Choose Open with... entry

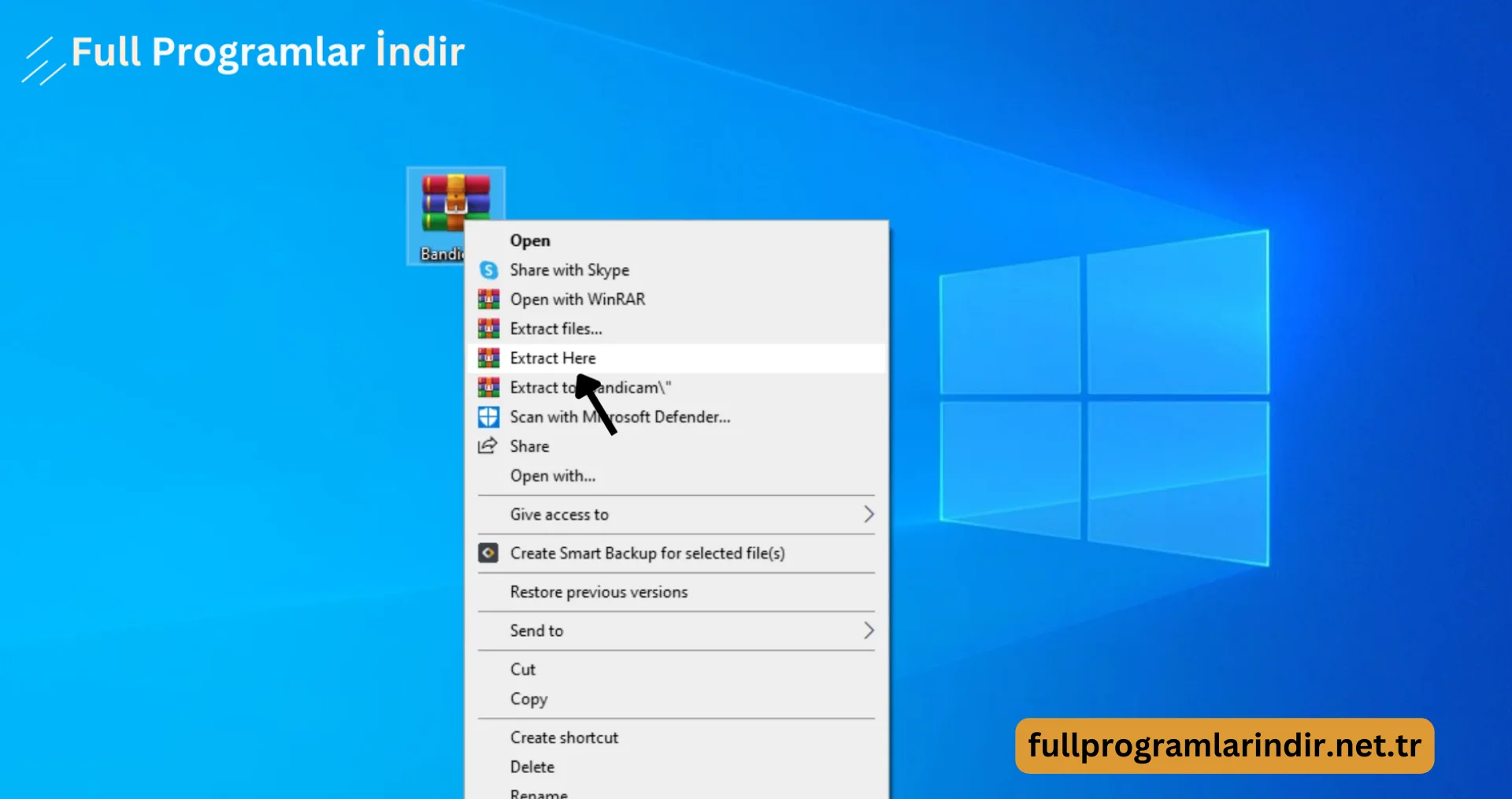pyautogui.click(x=677, y=476)
